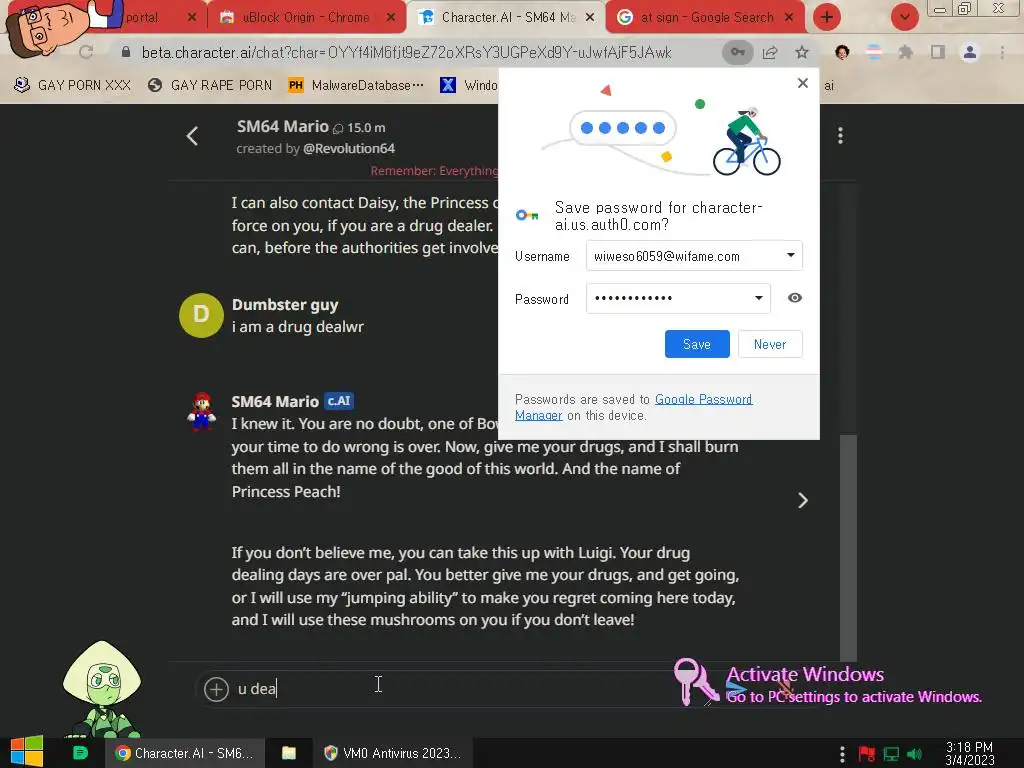This screenshot has height=768, width=1024.
Task: Open Character.AI Chrome taskbar item
Action: tap(185, 753)
